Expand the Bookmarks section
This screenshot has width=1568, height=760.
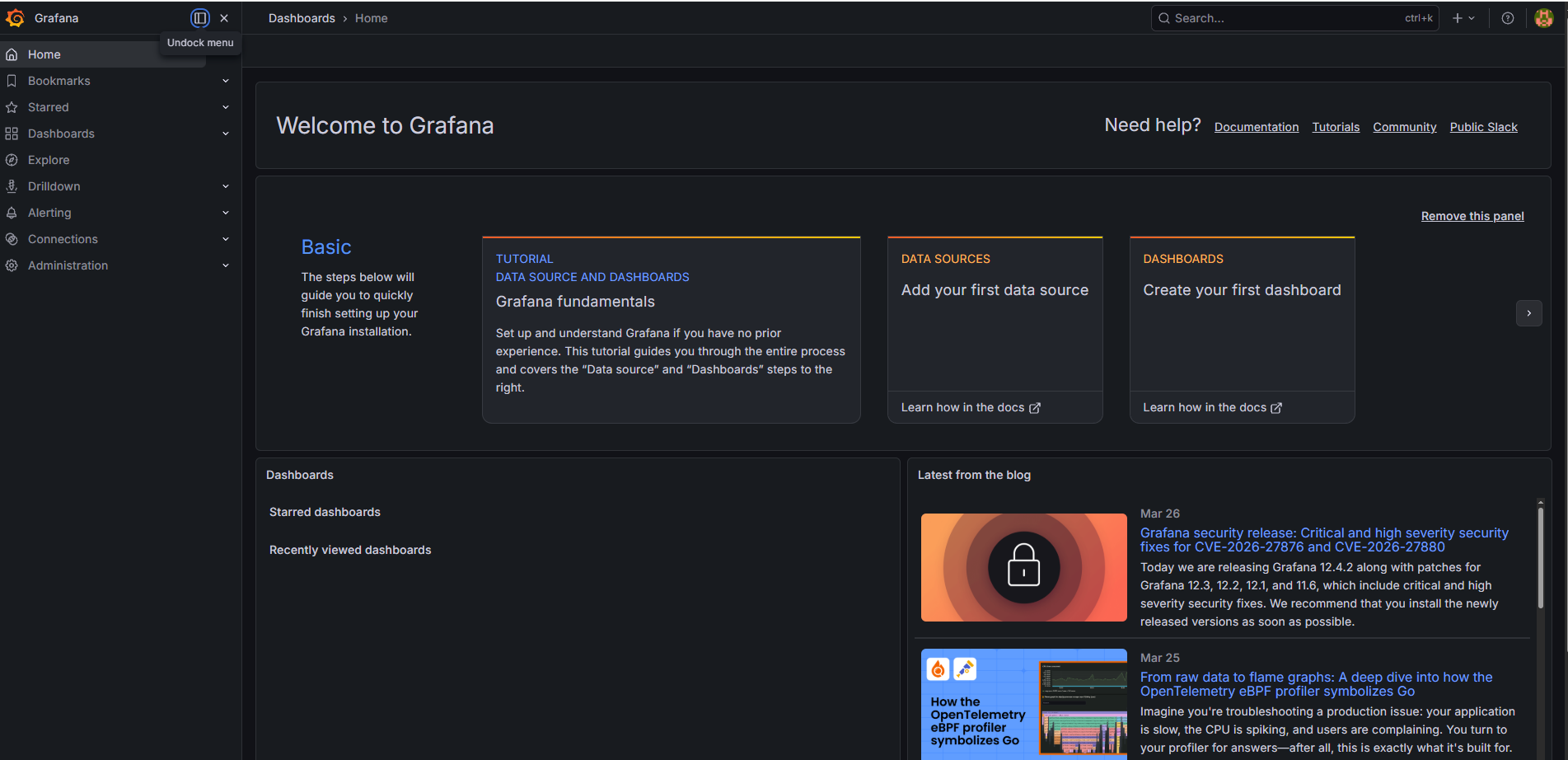[226, 80]
